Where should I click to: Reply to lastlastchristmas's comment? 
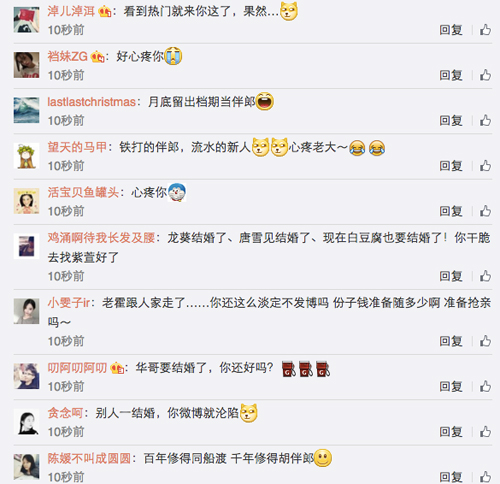[451, 121]
